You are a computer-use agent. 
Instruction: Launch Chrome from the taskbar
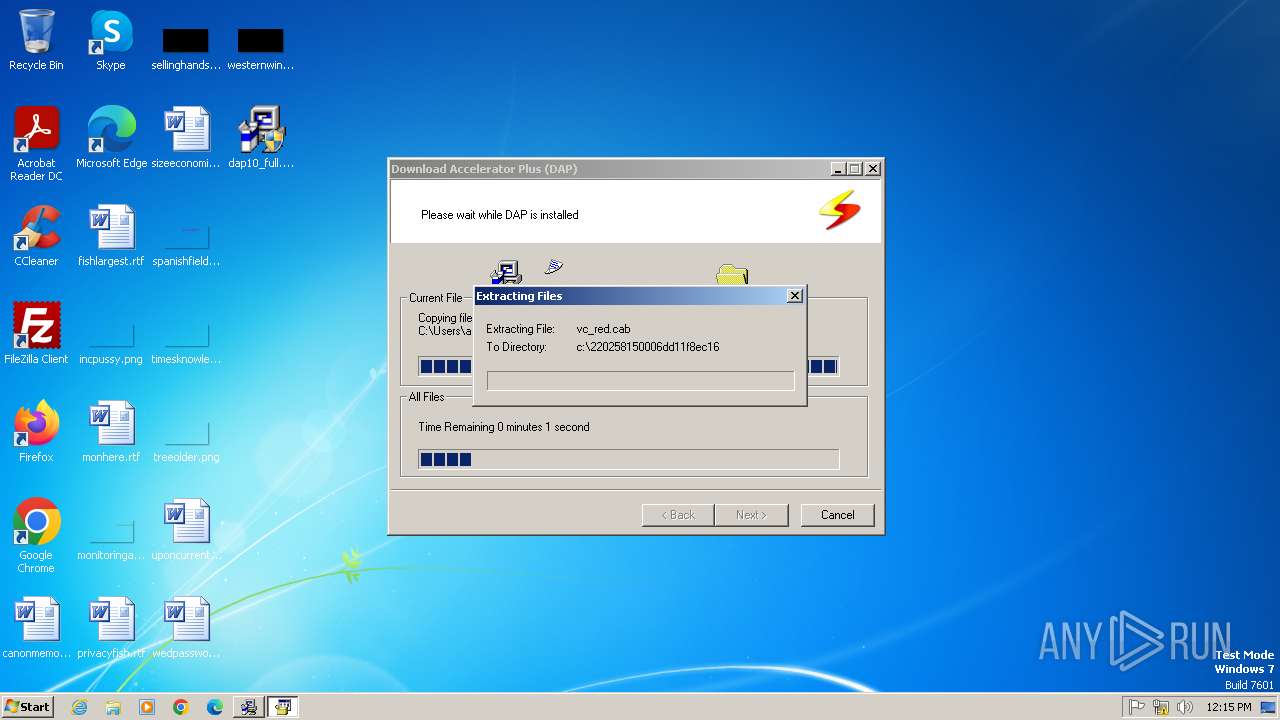coord(181,707)
